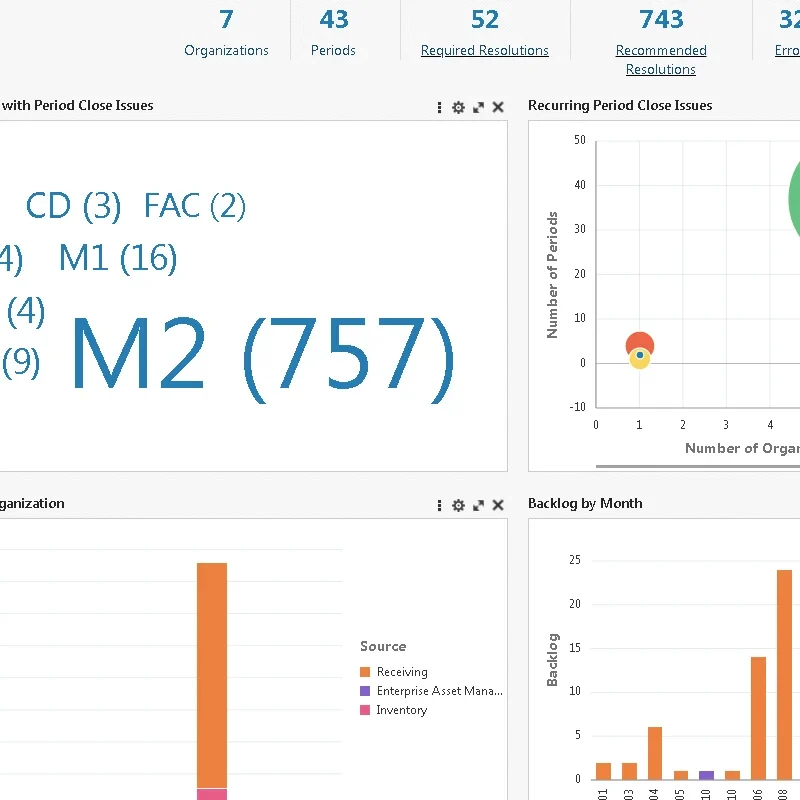The width and height of the screenshot is (800, 800).
Task: Click the tall orange Receiving stacked bar
Action: click(x=212, y=675)
